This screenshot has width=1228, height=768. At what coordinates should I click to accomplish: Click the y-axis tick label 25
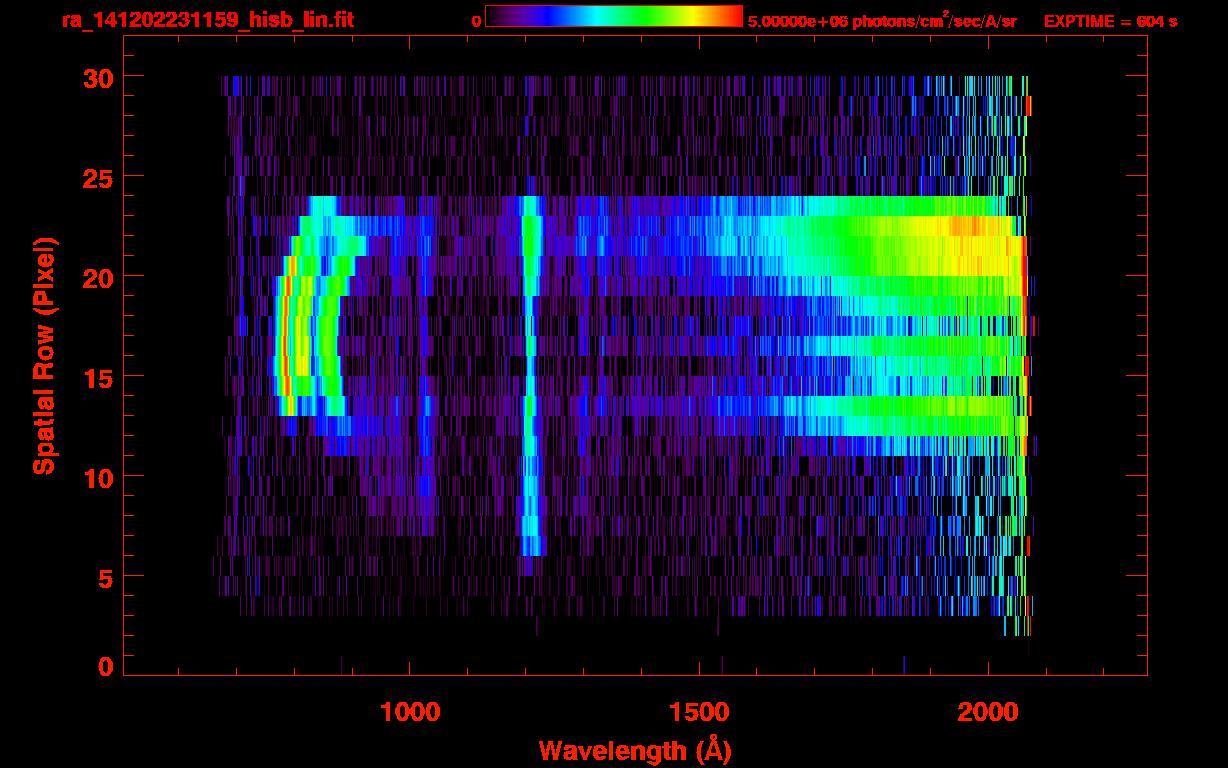tap(98, 177)
